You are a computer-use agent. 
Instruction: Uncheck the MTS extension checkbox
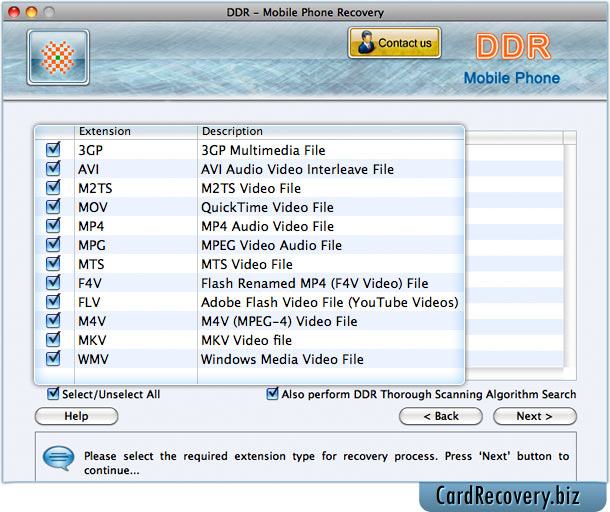coord(53,263)
